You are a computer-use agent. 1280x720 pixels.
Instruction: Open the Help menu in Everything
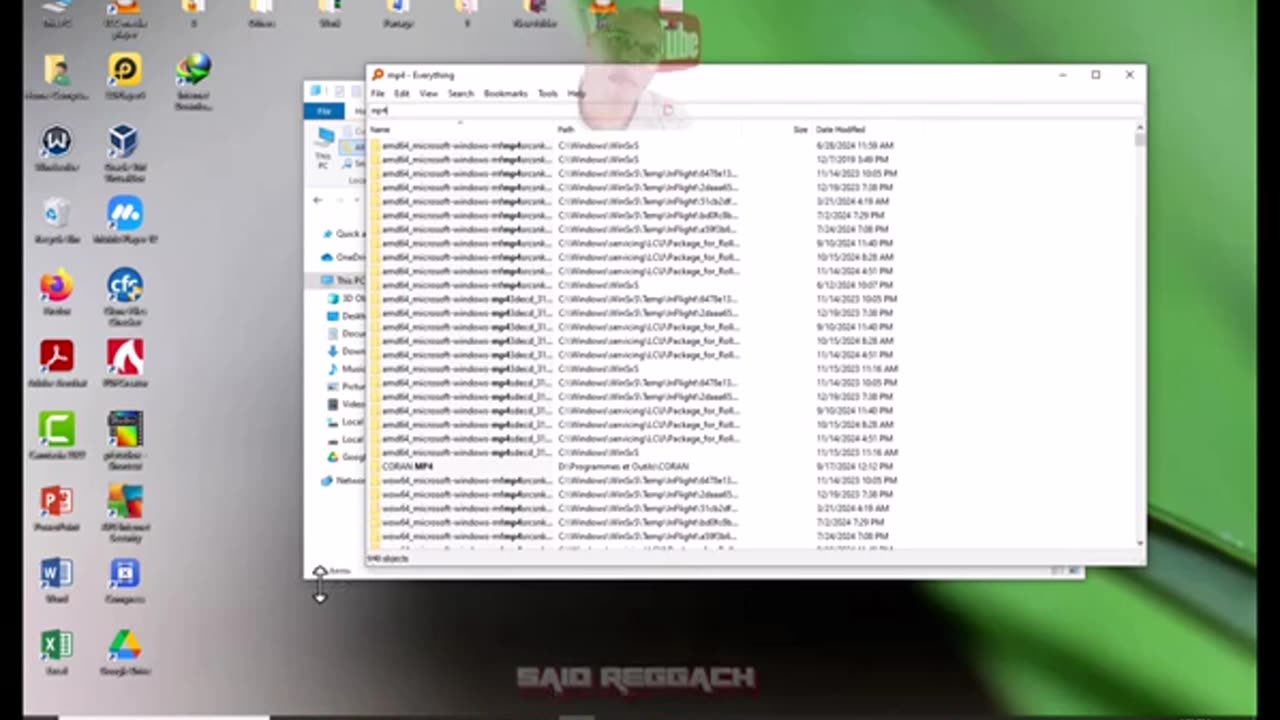[x=576, y=94]
